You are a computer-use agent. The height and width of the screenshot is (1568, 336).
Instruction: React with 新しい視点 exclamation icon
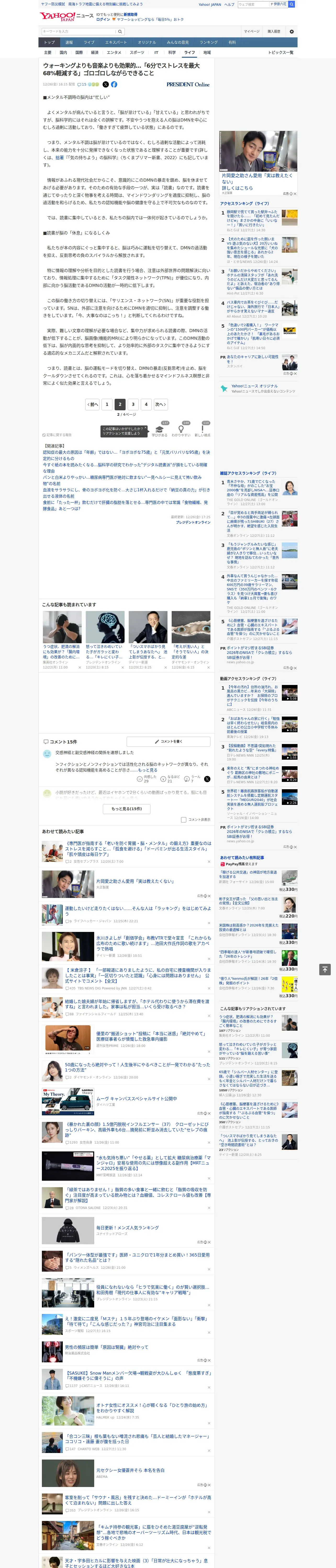coord(203,430)
